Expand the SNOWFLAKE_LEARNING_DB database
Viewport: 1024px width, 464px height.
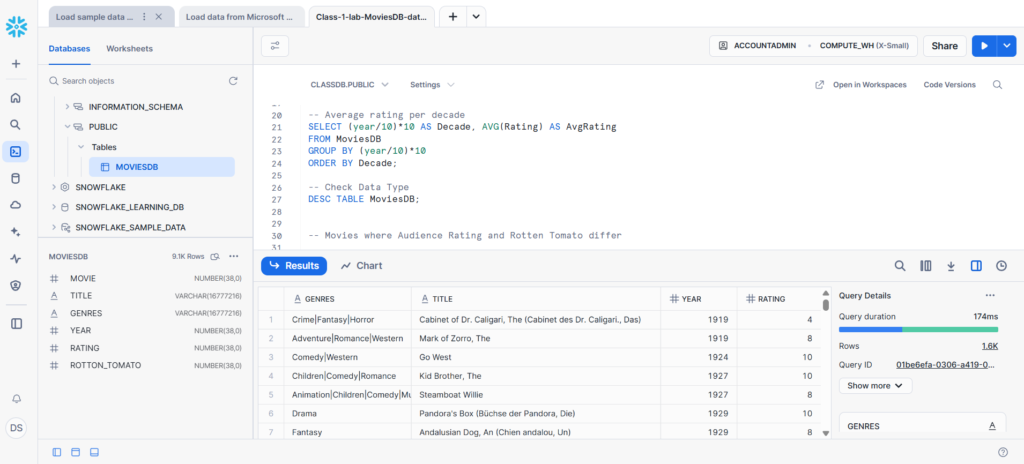(54, 207)
